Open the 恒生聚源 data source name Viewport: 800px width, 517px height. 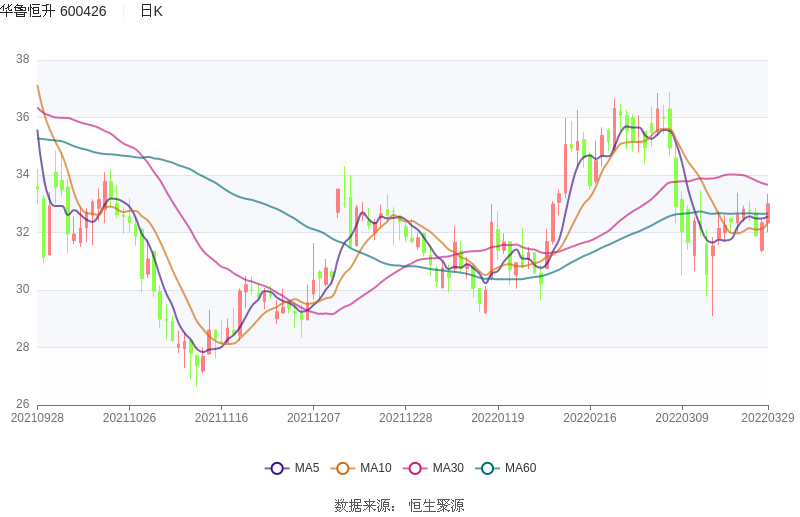point(436,506)
